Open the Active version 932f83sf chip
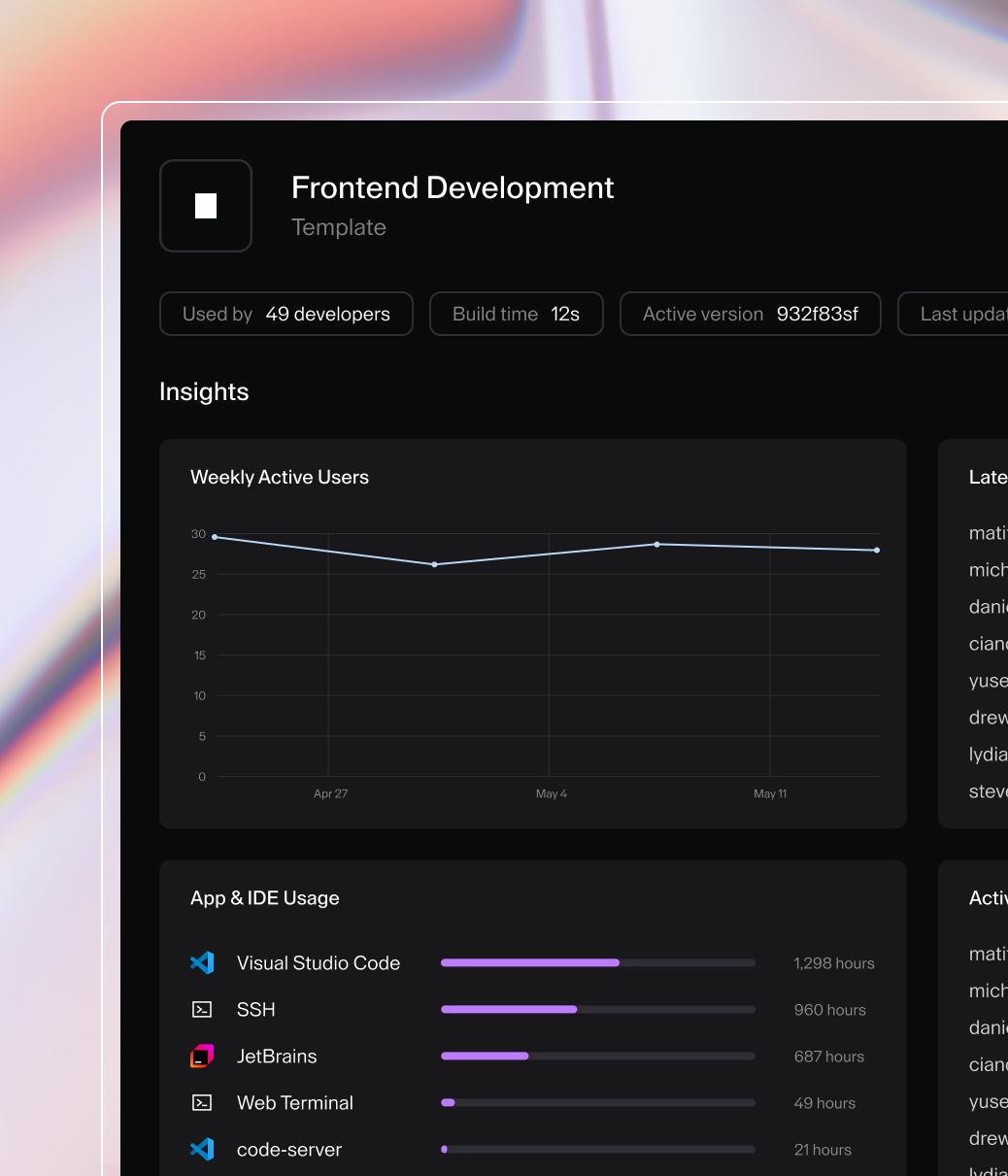 pyautogui.click(x=750, y=314)
